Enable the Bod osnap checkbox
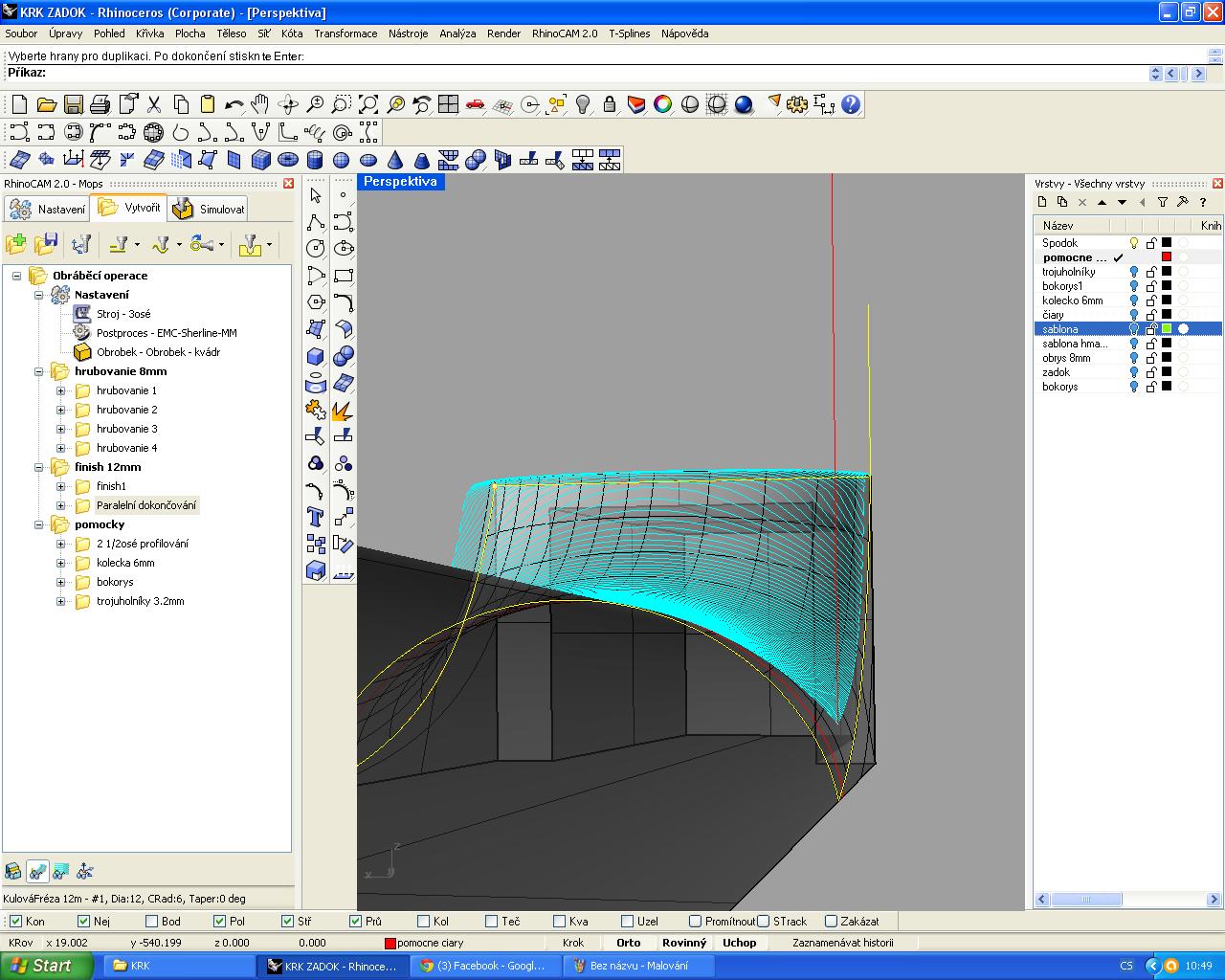The image size is (1225, 980). pos(151,922)
